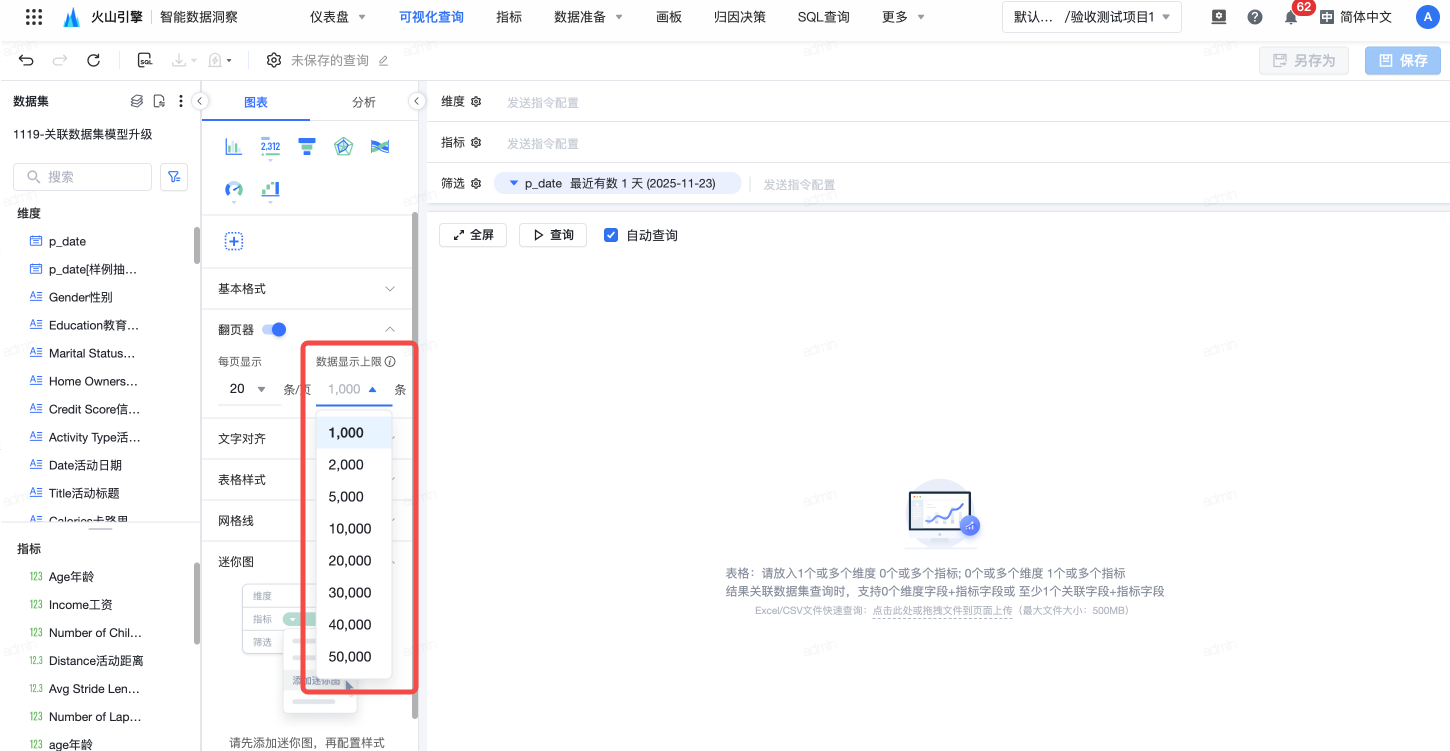This screenshot has width=1450, height=751.
Task: Expand the 基本格式 section
Action: [x=306, y=289]
